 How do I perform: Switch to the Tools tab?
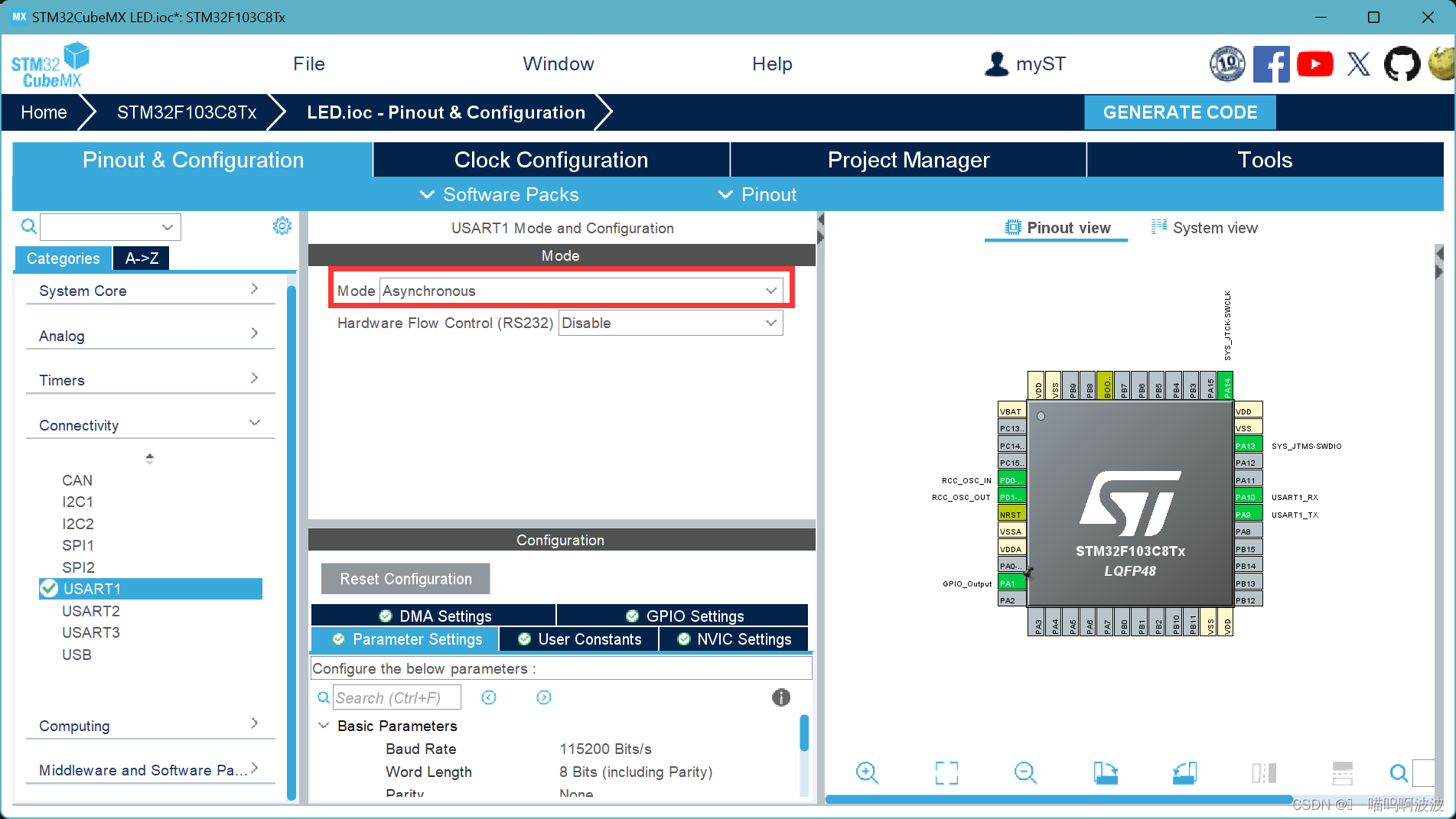point(1265,160)
